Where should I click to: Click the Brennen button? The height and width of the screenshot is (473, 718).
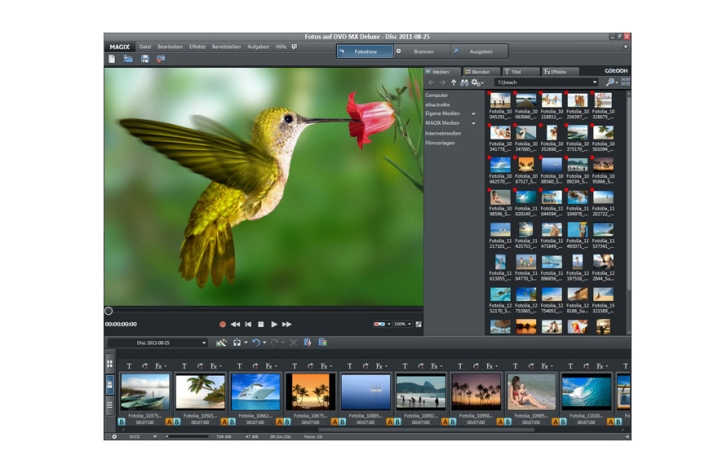click(423, 50)
